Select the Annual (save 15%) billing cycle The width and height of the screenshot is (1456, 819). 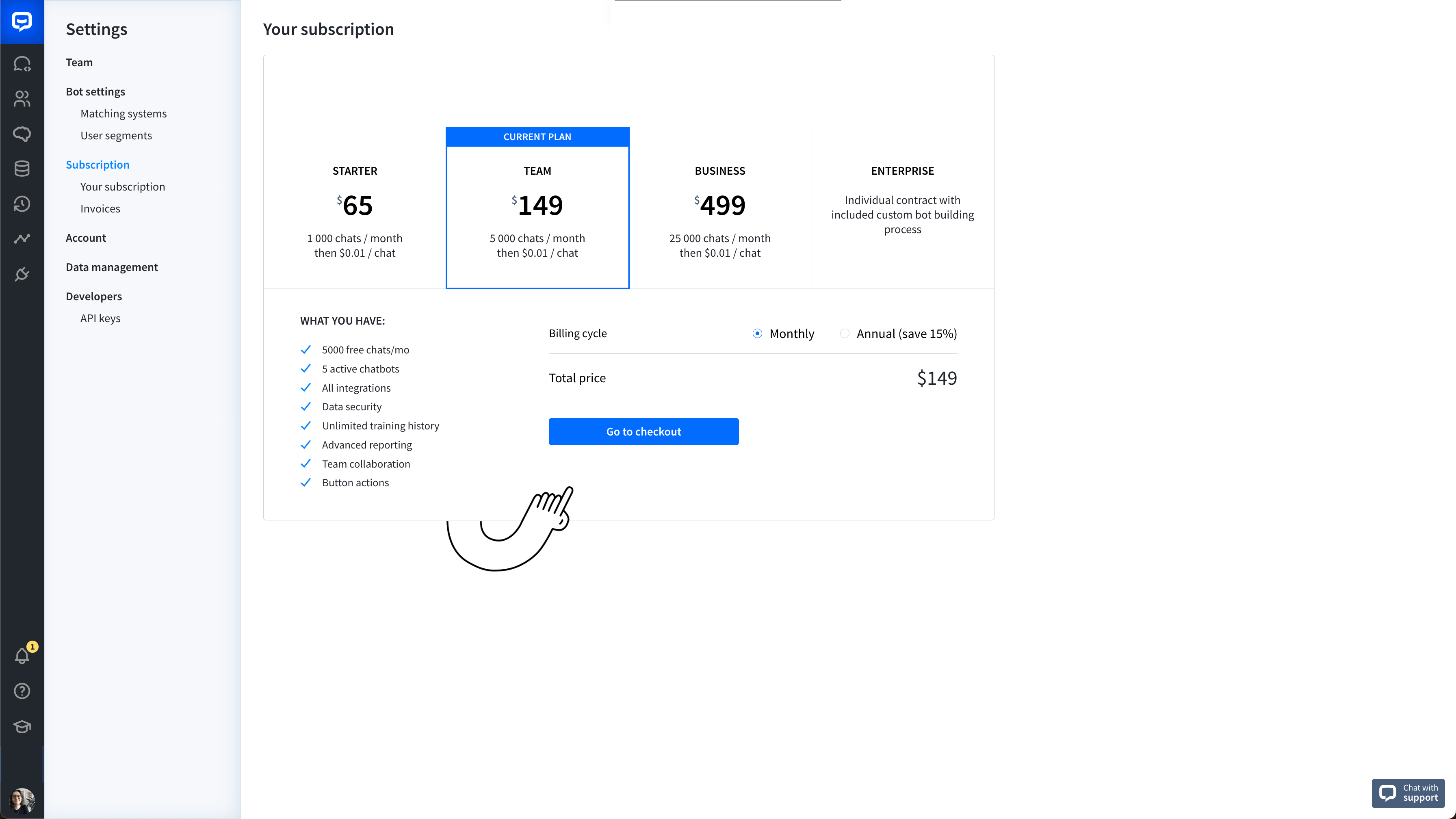[x=844, y=334]
